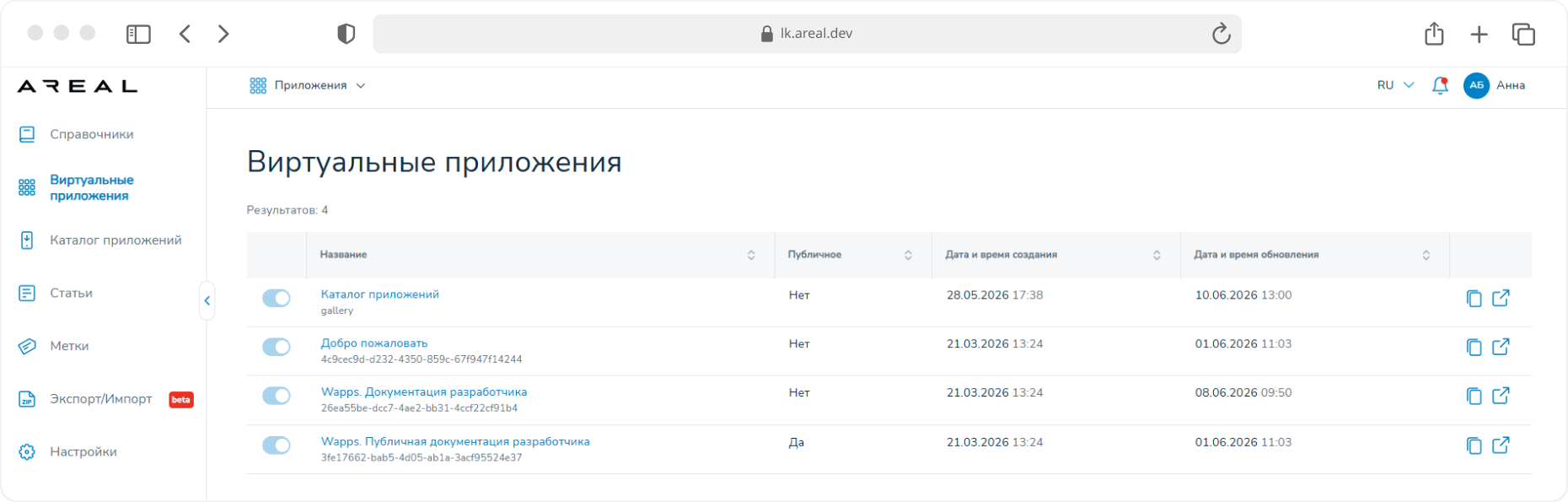Click the Метки tag icon

point(27,346)
